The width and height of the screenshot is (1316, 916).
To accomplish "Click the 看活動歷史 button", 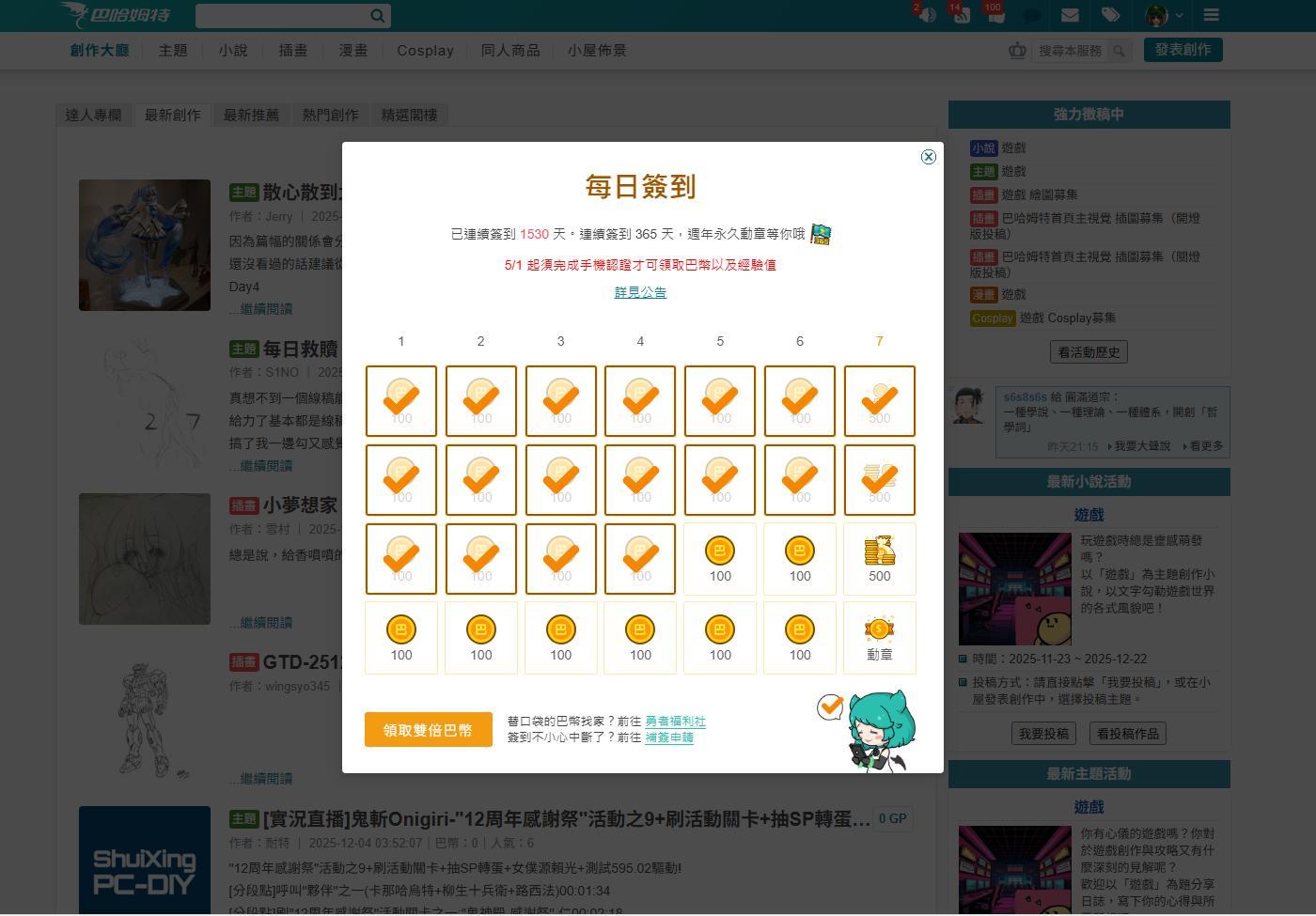I will (x=1089, y=352).
